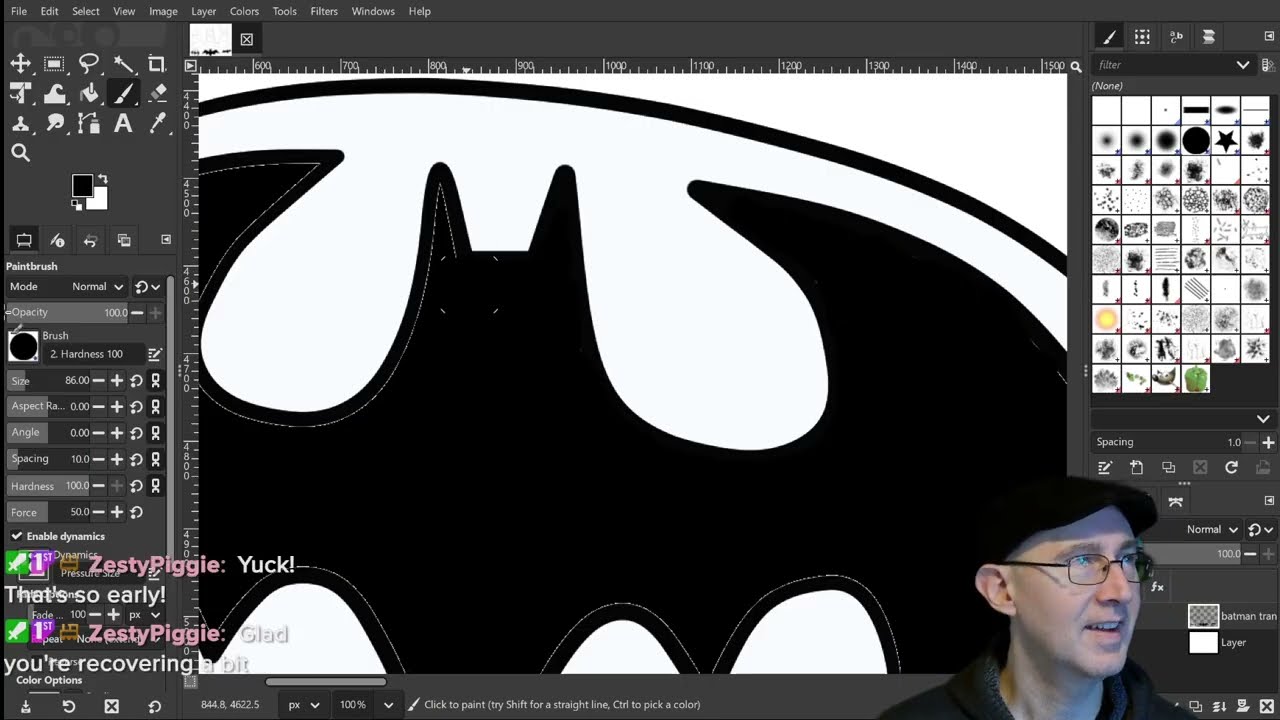Reset the brush Size to default

136,380
